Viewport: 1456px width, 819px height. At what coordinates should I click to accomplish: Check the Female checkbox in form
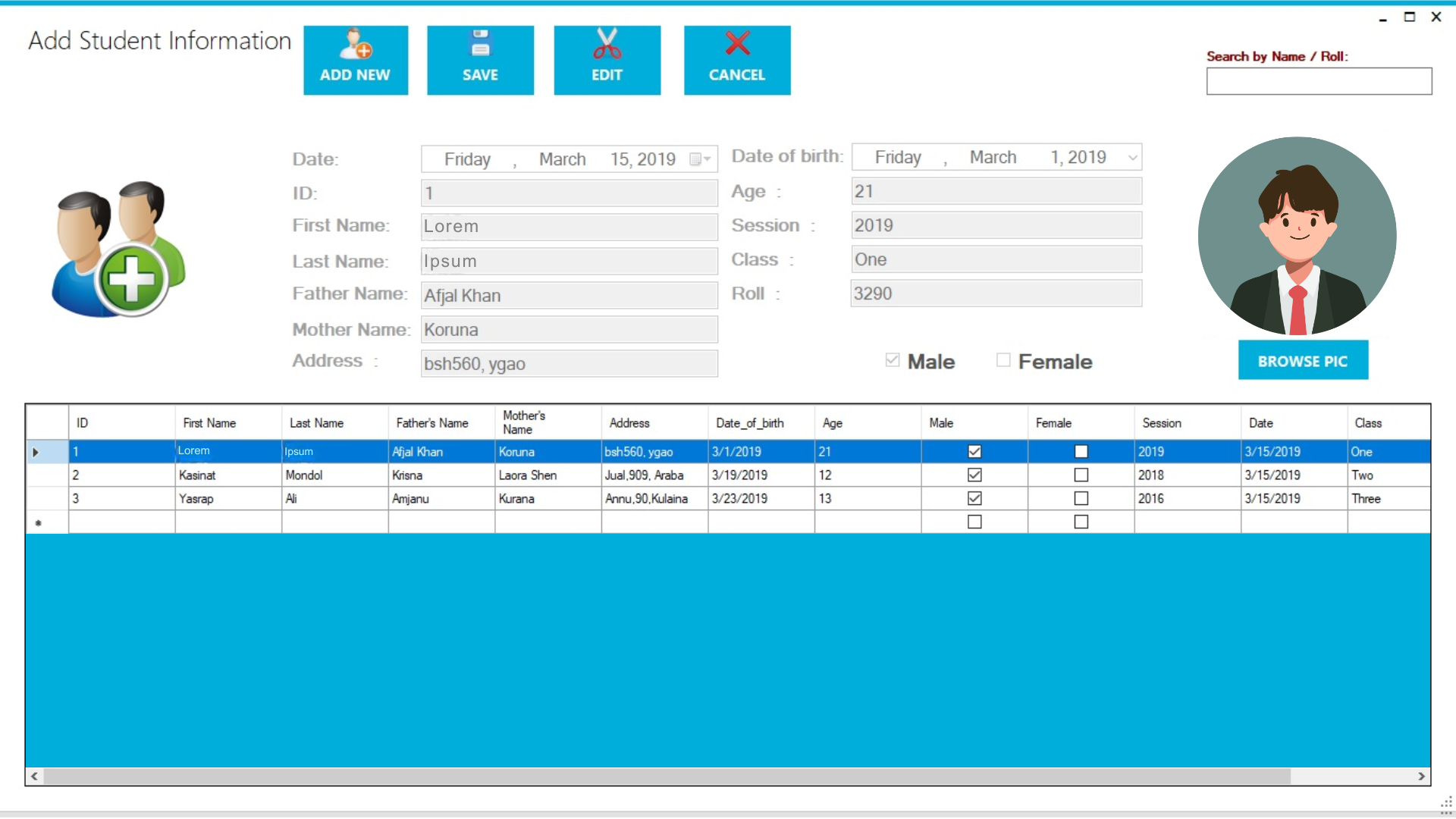(1003, 360)
